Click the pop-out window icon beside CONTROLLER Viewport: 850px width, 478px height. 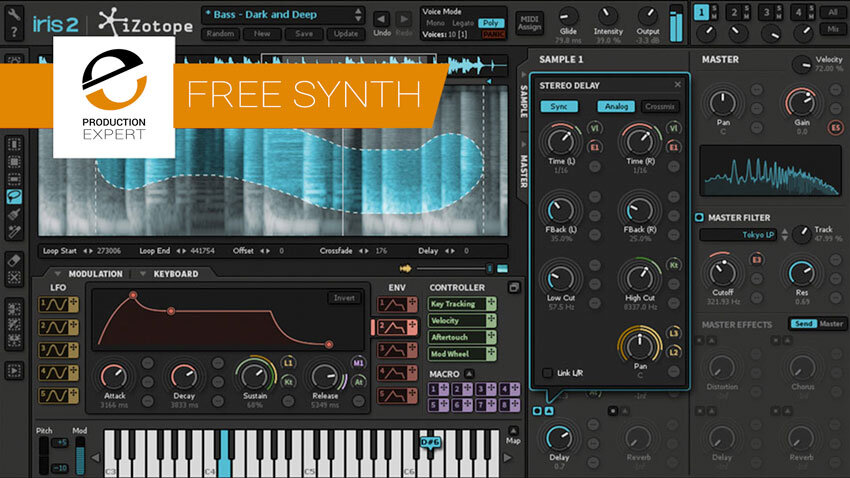coord(513,287)
